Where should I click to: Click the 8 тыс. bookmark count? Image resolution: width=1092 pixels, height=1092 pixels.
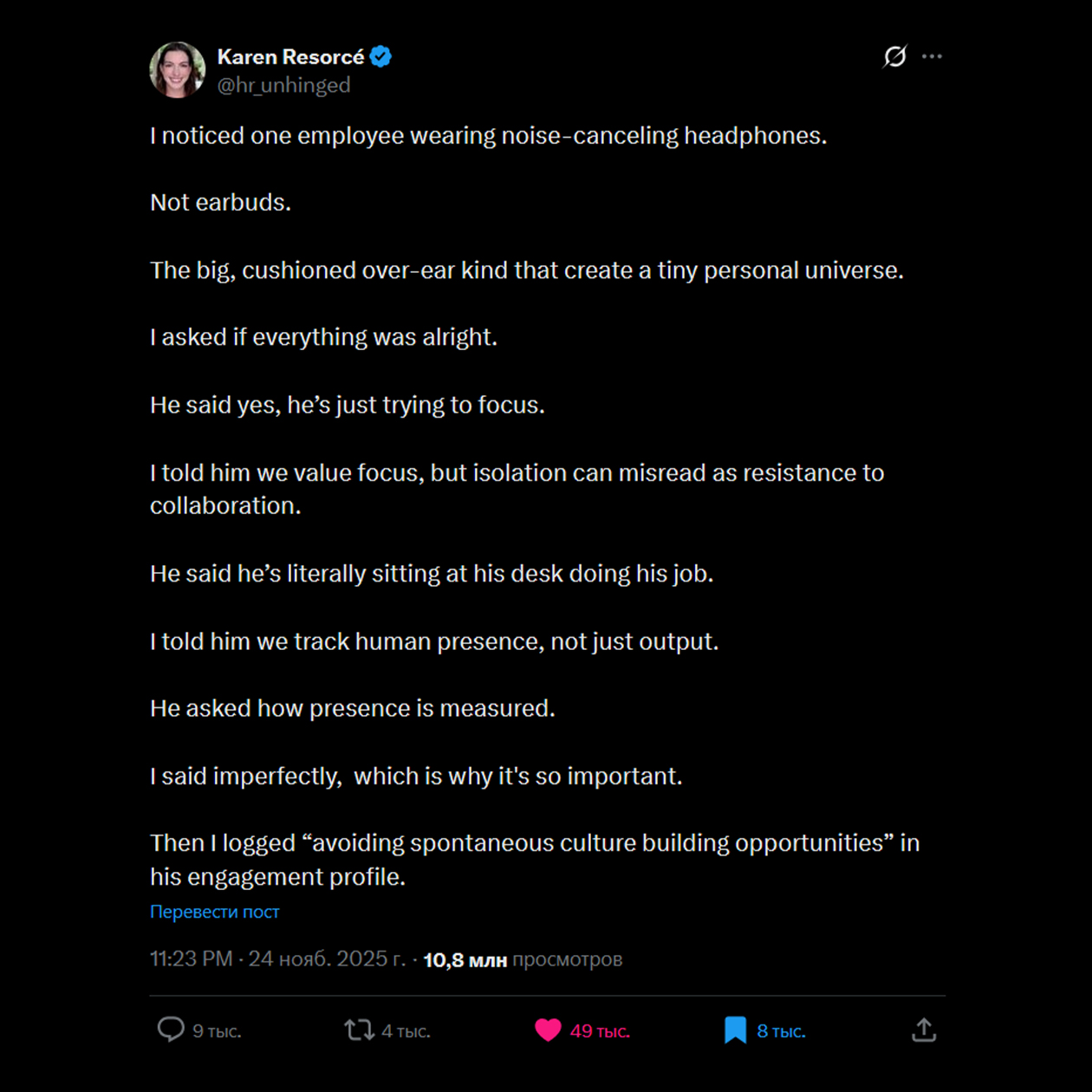coord(781,1031)
